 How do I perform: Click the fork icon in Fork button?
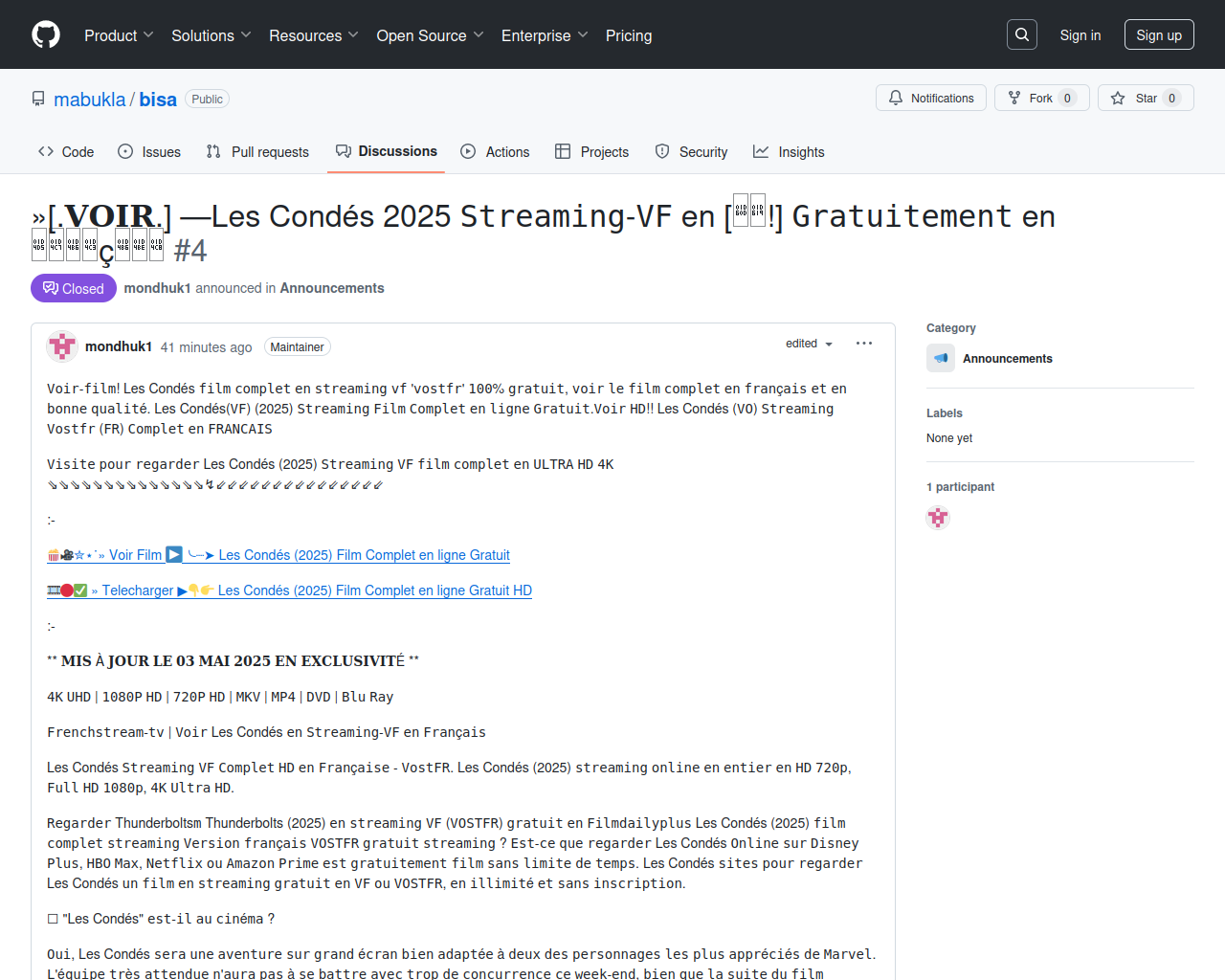point(1014,98)
